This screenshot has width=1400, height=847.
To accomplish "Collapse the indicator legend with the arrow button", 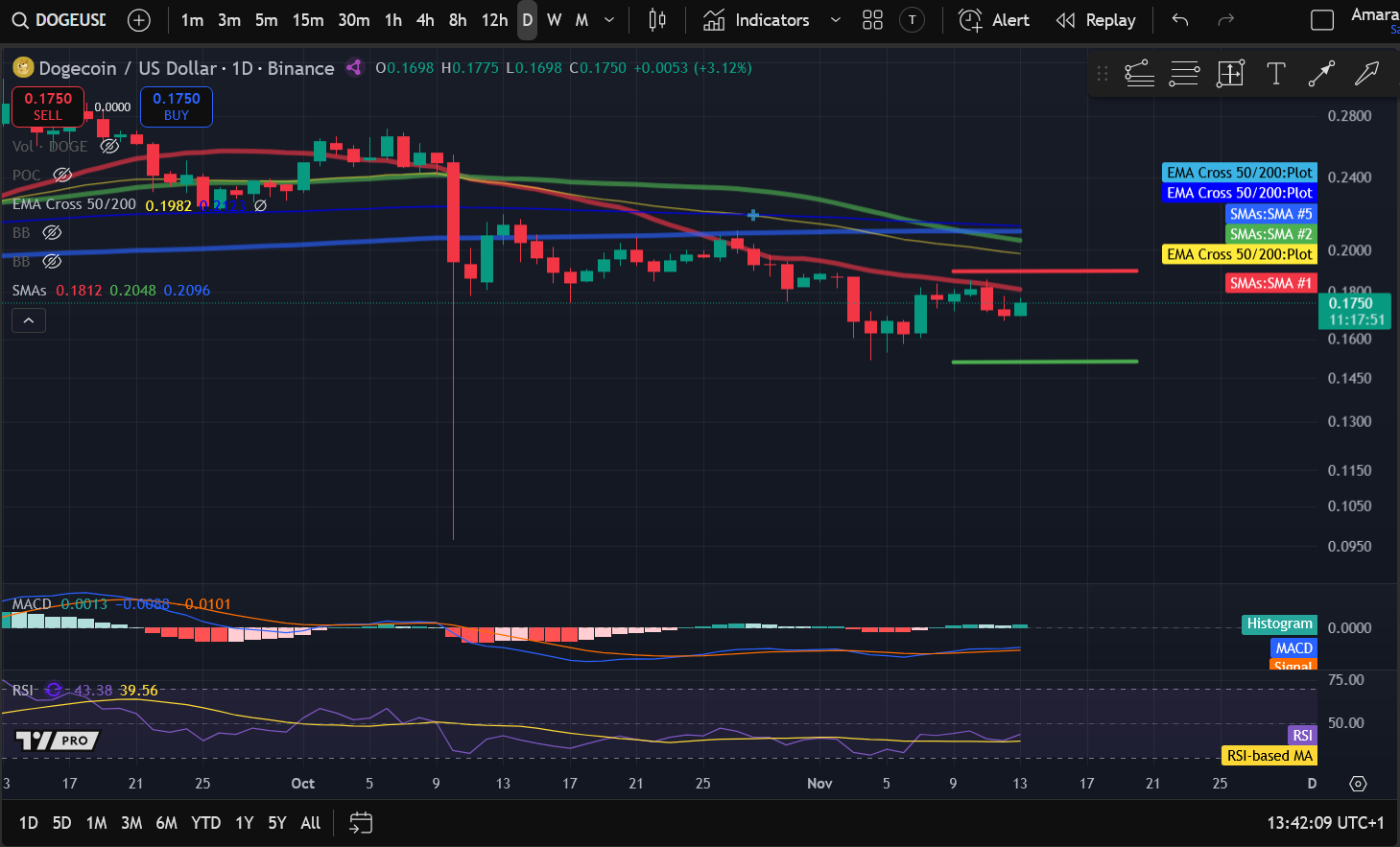I will click(x=28, y=319).
